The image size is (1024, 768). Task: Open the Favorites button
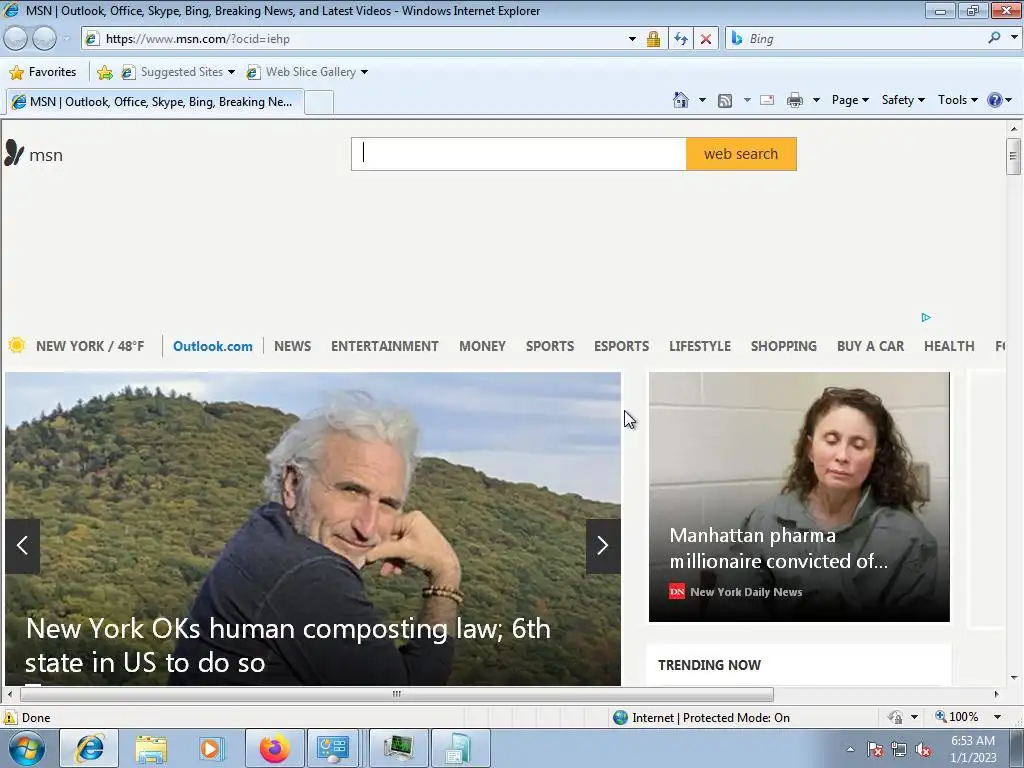pyautogui.click(x=43, y=72)
